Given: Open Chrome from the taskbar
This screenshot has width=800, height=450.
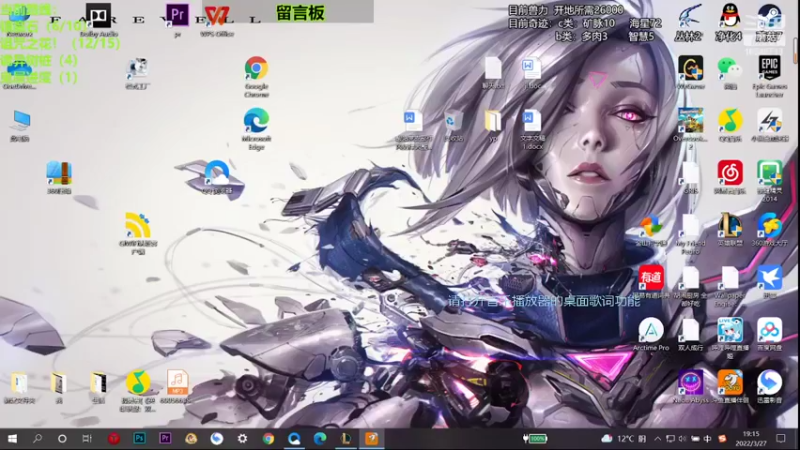Looking at the screenshot, I should click(x=268, y=439).
